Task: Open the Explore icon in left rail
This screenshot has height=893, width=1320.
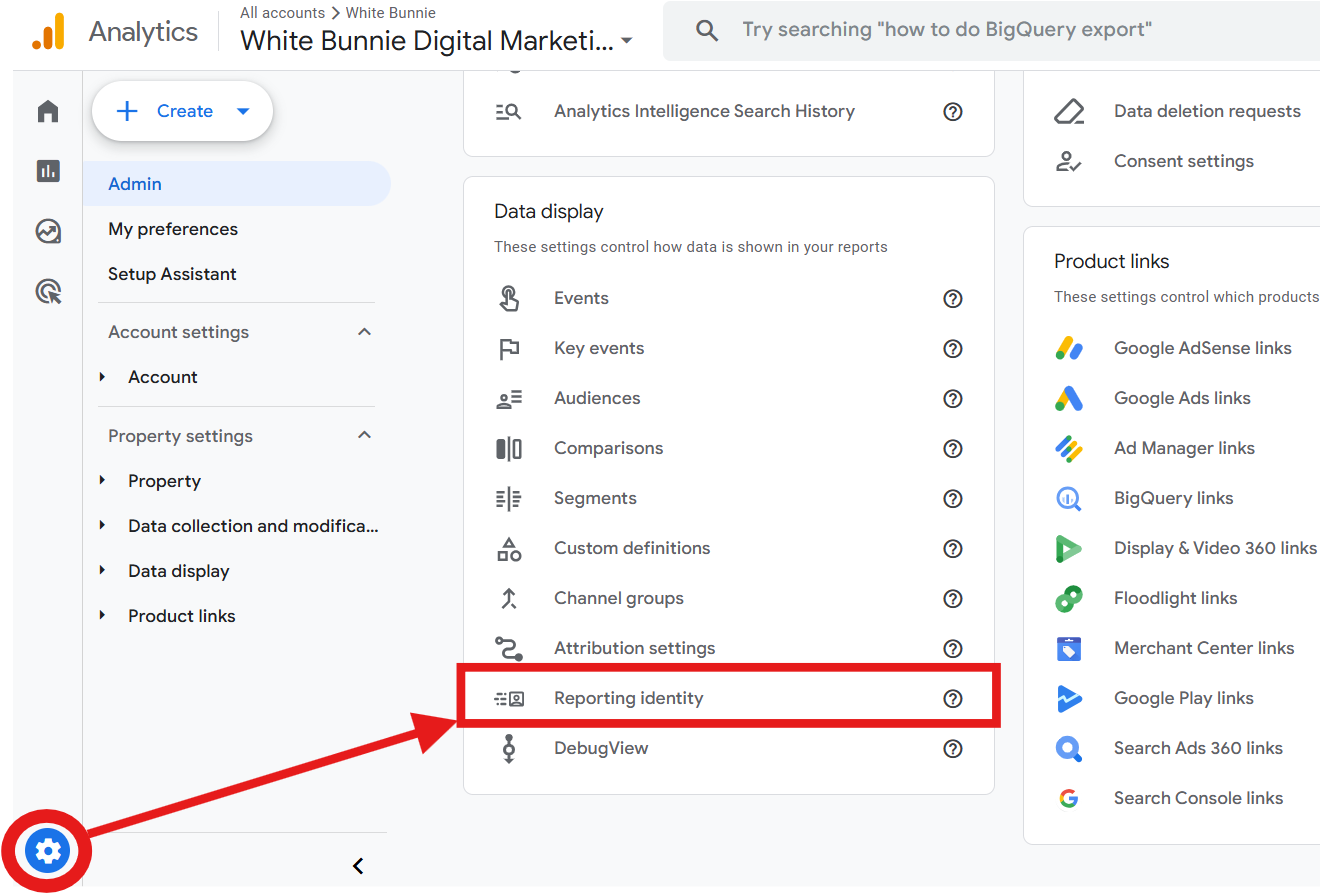Action: 48,232
